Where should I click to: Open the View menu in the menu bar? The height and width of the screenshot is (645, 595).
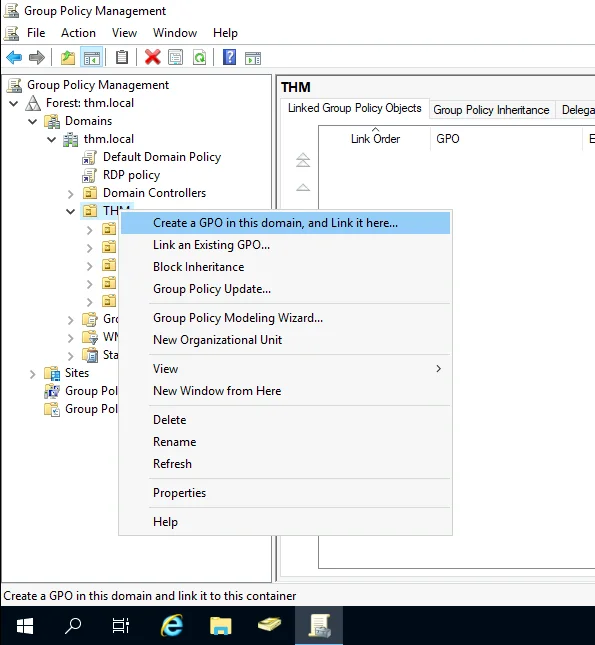[x=124, y=33]
